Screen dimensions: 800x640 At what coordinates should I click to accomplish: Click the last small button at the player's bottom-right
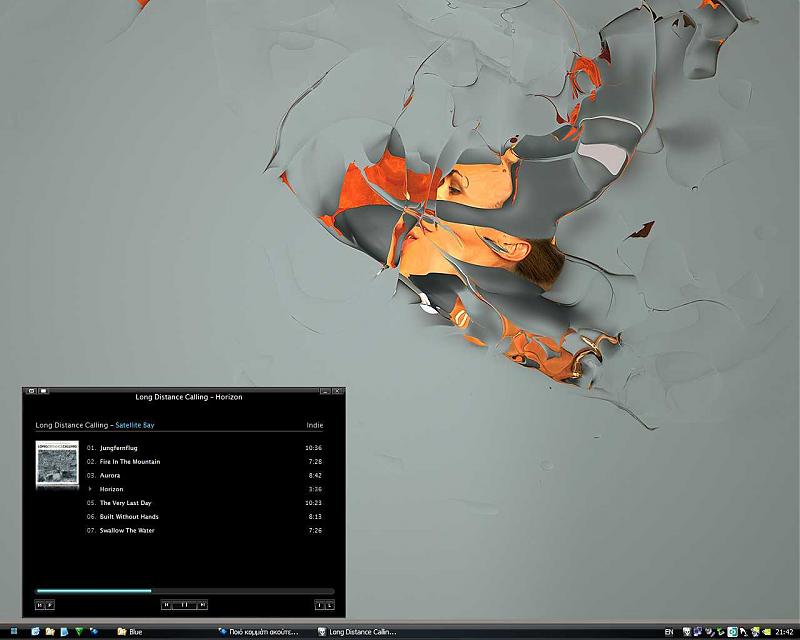pos(330,605)
